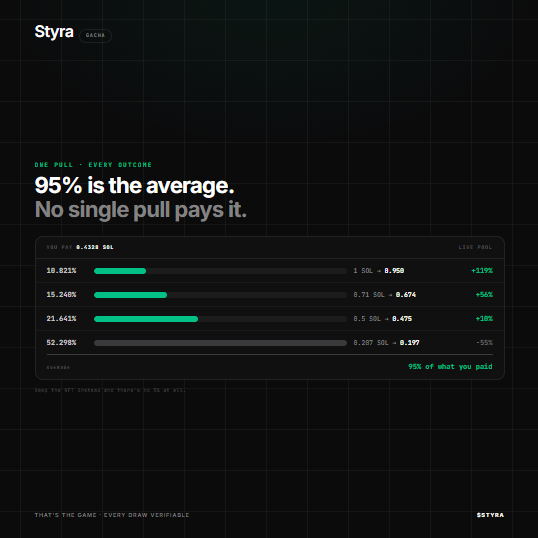Viewport: 538px width, 538px height.
Task: Click the '0.71 SOL → 0.674' payout text
Action: click(385, 295)
